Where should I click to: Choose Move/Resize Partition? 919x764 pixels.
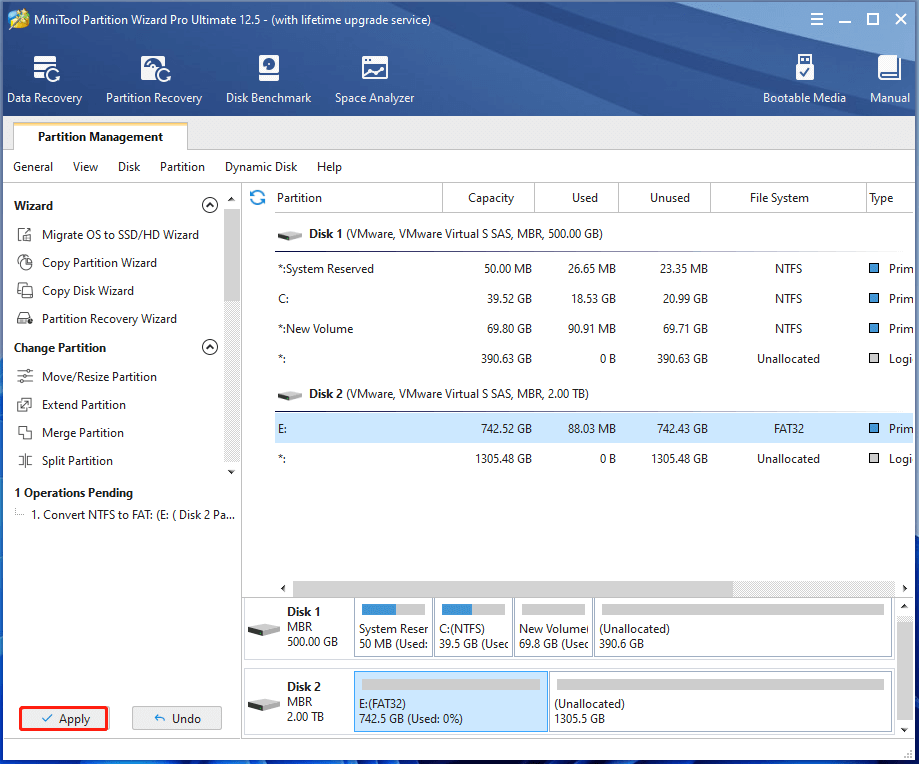99,376
